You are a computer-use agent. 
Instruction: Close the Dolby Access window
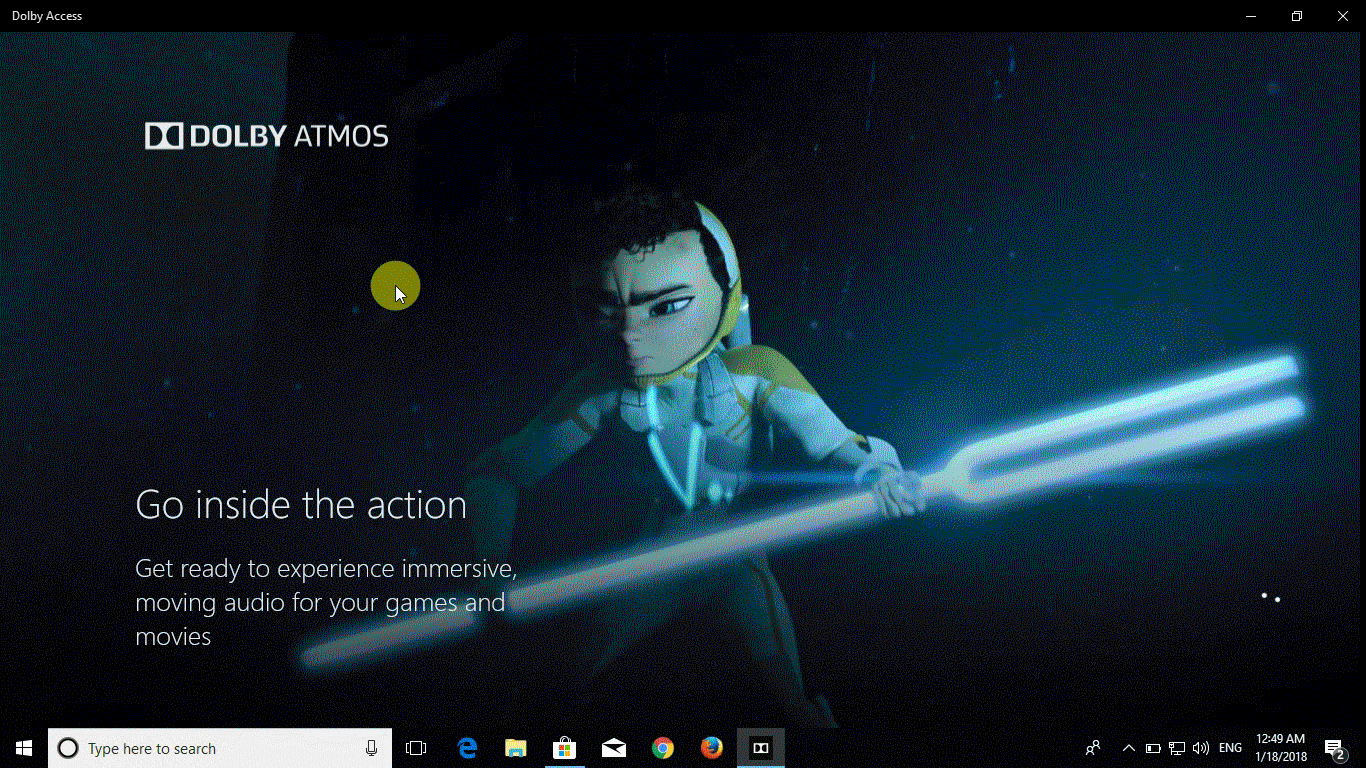[x=1343, y=16]
